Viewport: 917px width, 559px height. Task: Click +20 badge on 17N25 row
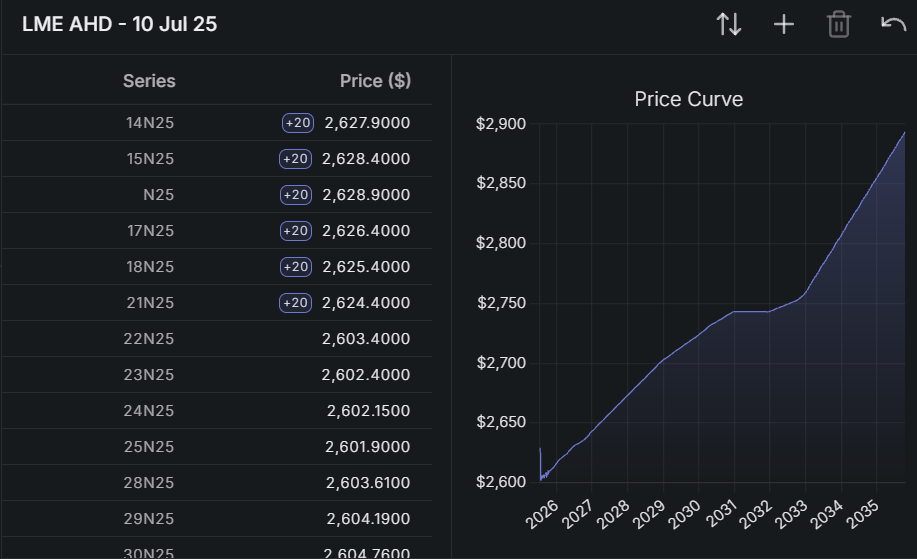click(x=296, y=231)
